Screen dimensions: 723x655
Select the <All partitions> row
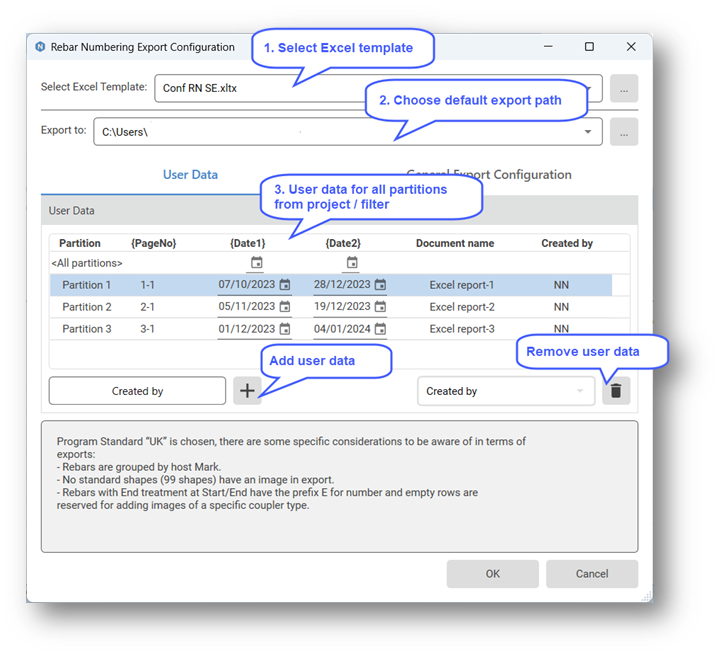point(339,263)
